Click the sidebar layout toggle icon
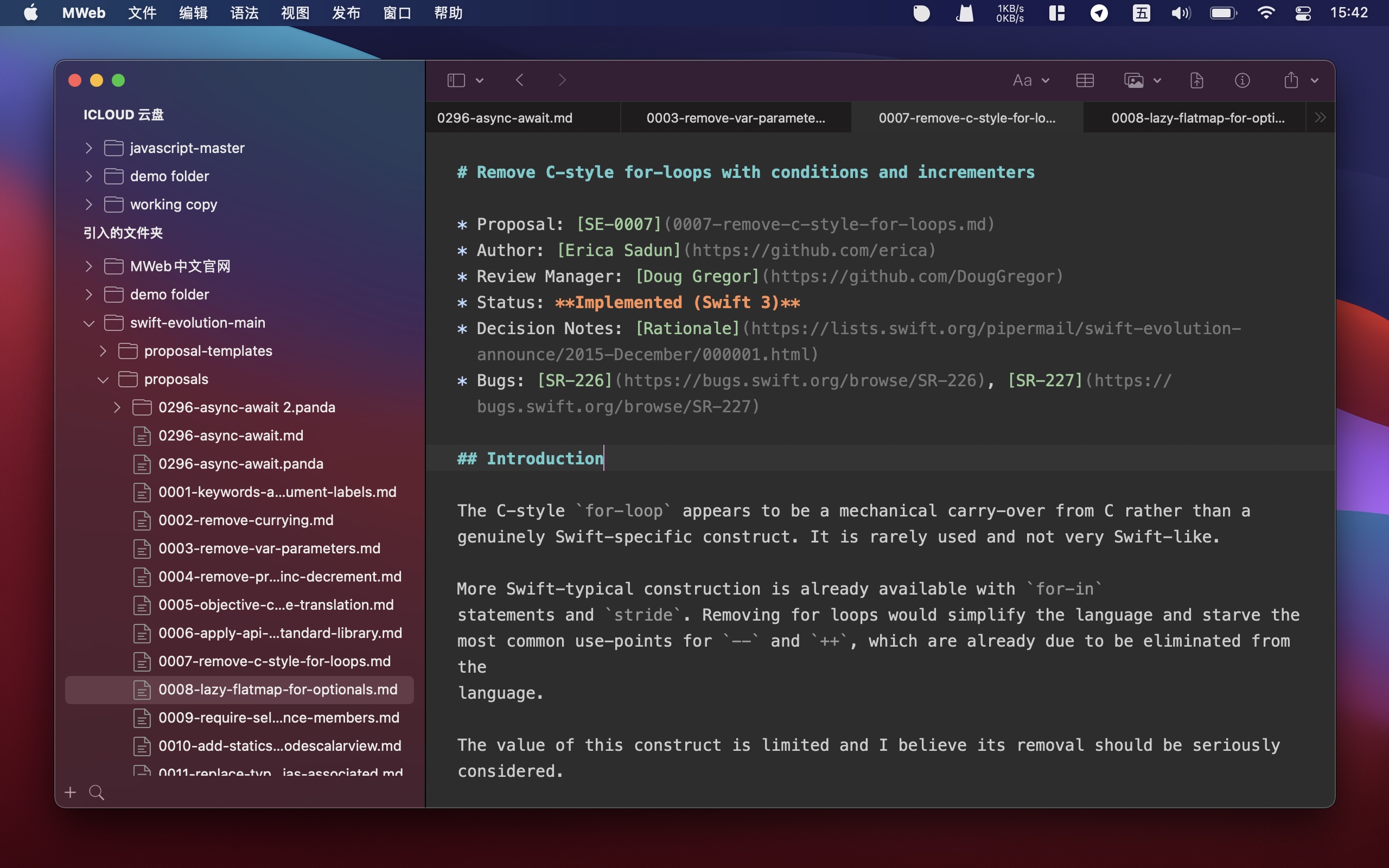The image size is (1389, 868). 456,80
